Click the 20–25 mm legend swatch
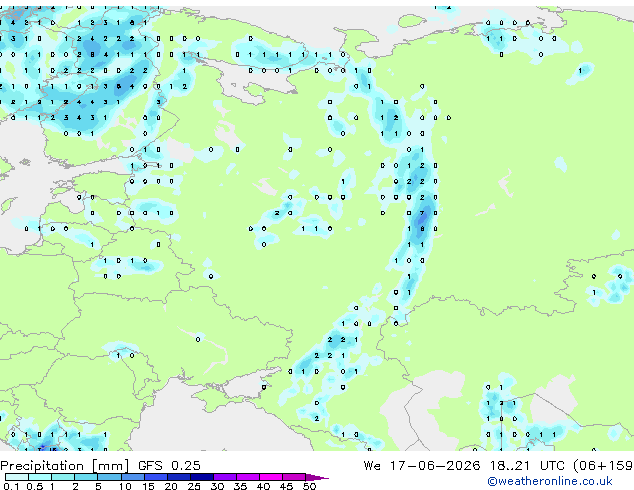Viewport: 634px width, 490px height. click(178, 477)
